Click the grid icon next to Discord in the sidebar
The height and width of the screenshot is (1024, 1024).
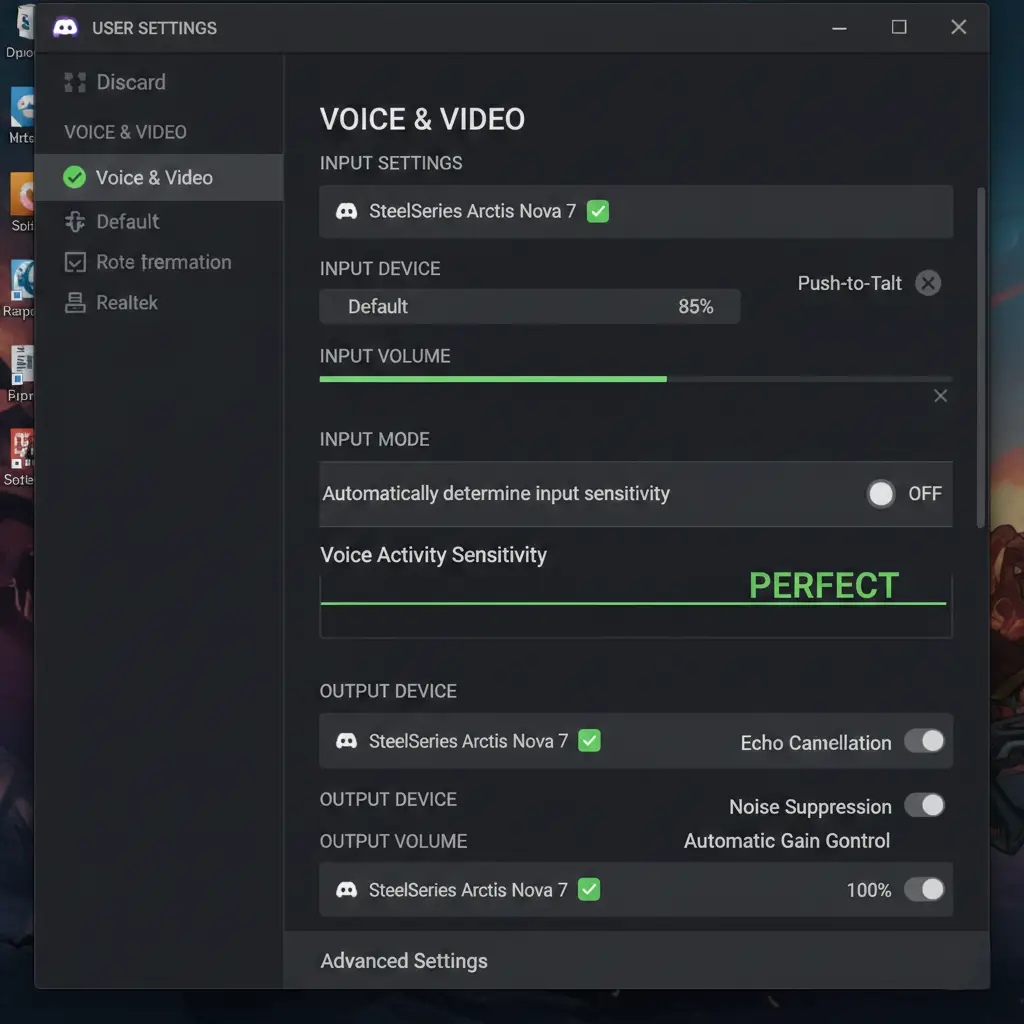click(x=75, y=82)
